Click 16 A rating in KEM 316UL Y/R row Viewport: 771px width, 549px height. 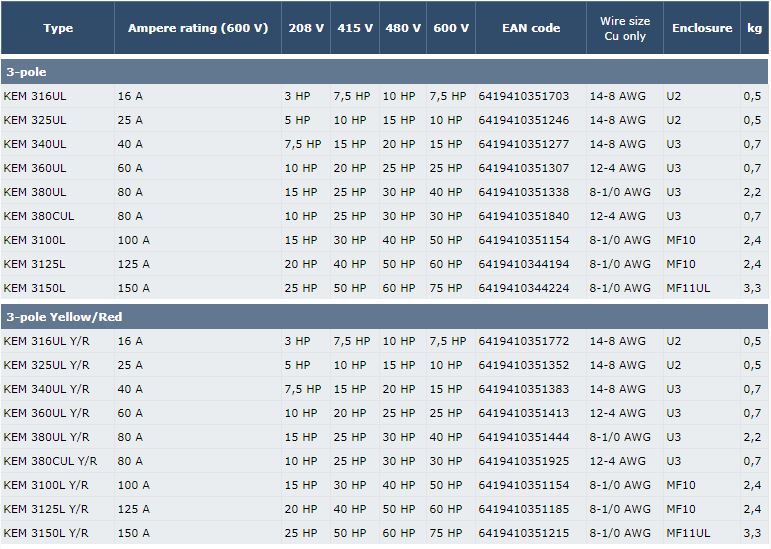click(130, 341)
